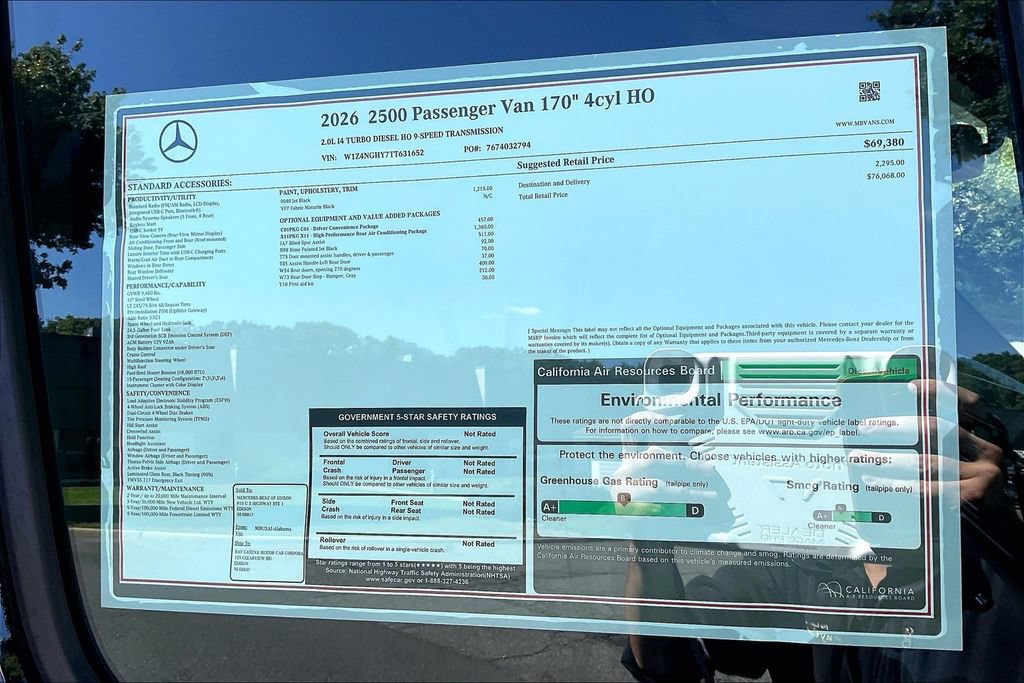Click the 'PERFORMANCE/CAPABILITY' heading
1024x683 pixels.
tap(166, 285)
